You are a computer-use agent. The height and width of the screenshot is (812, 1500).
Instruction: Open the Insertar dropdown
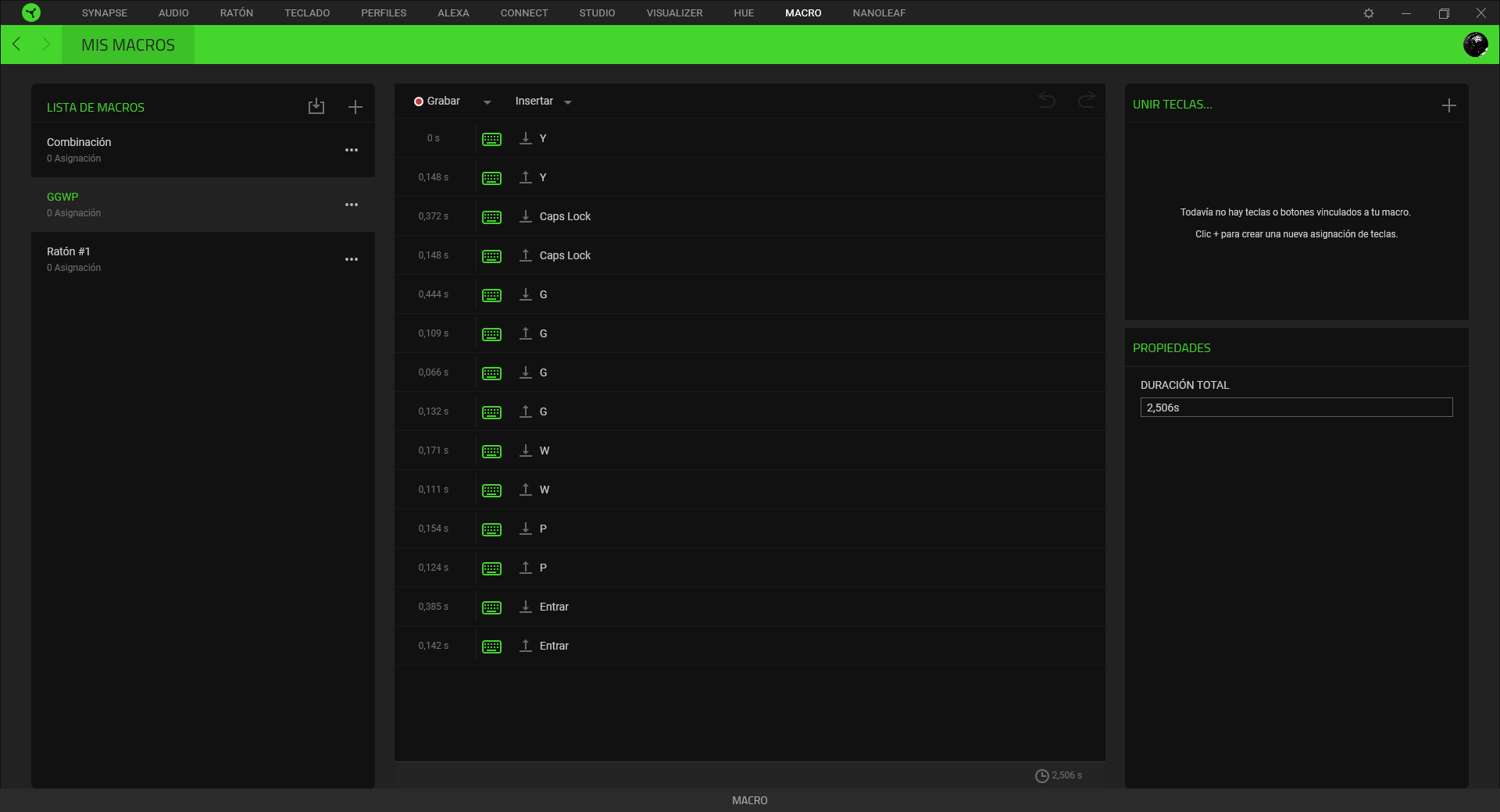(x=543, y=101)
